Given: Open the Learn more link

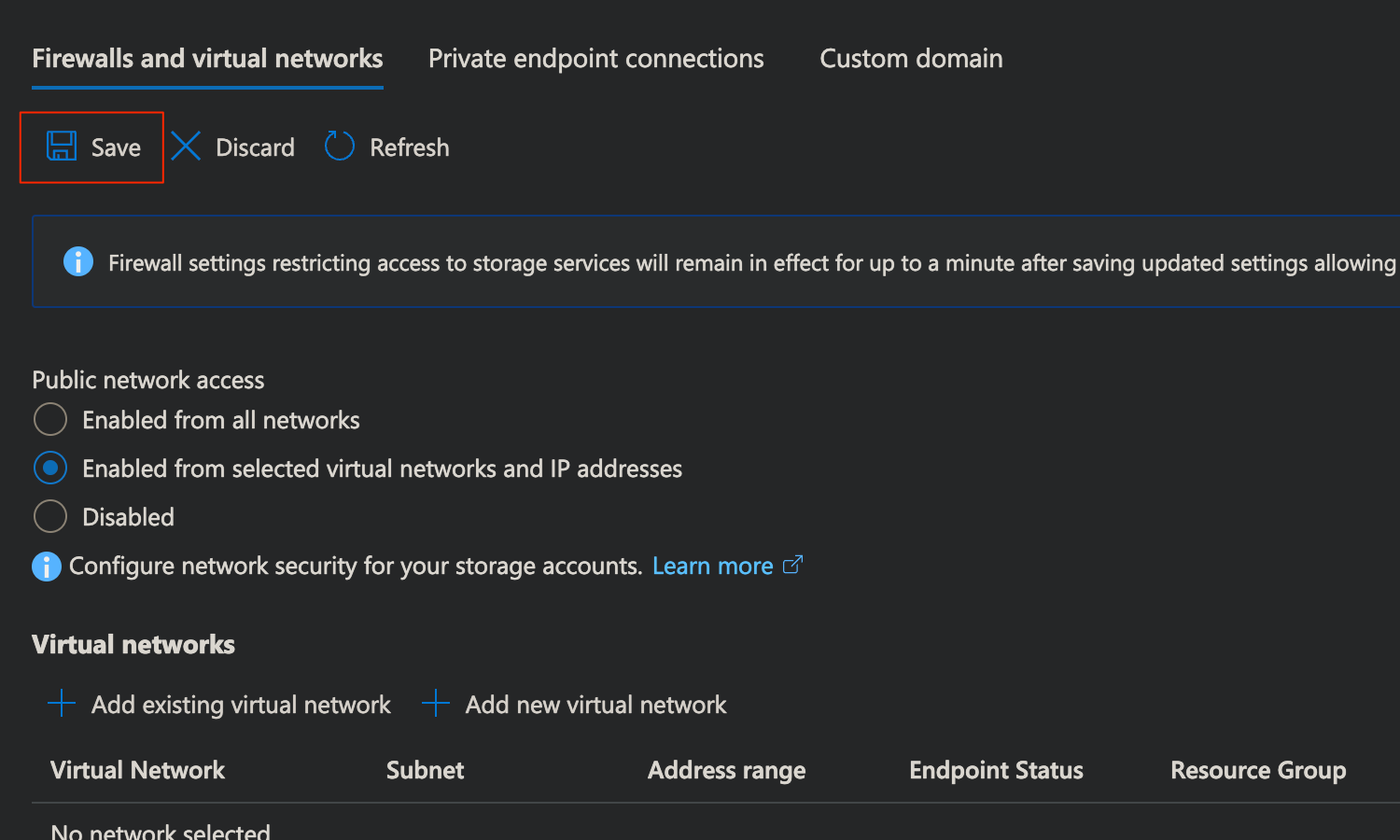Looking at the screenshot, I should click(712, 567).
